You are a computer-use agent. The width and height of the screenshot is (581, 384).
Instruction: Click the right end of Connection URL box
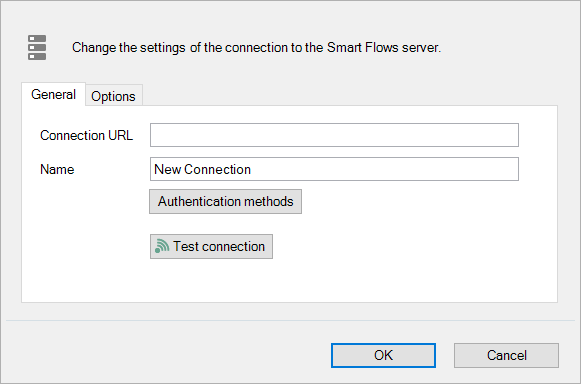click(511, 135)
